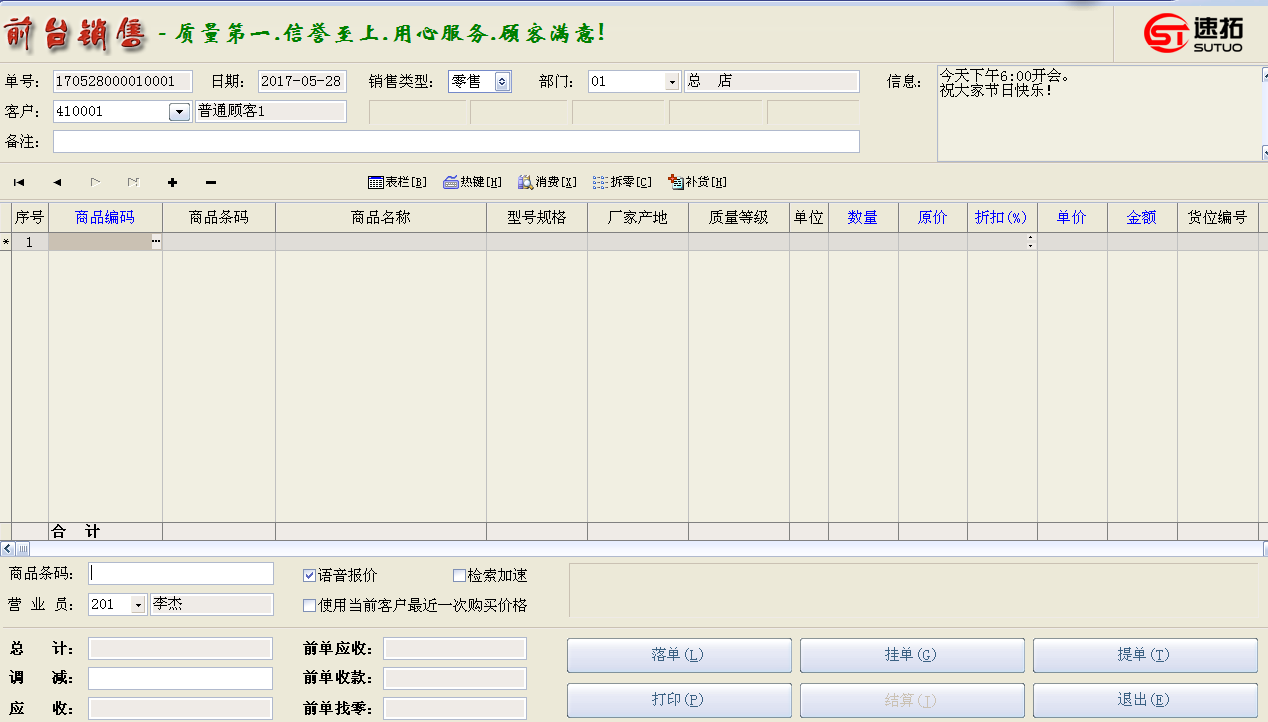Click 总 店 department name field
The height and width of the screenshot is (722, 1268).
coord(771,82)
